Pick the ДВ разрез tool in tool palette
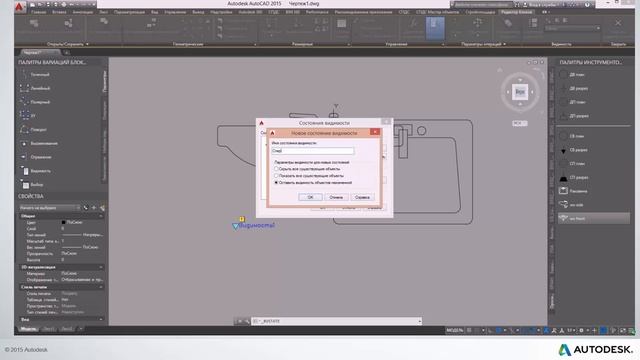This screenshot has height=360, width=640. (575, 88)
